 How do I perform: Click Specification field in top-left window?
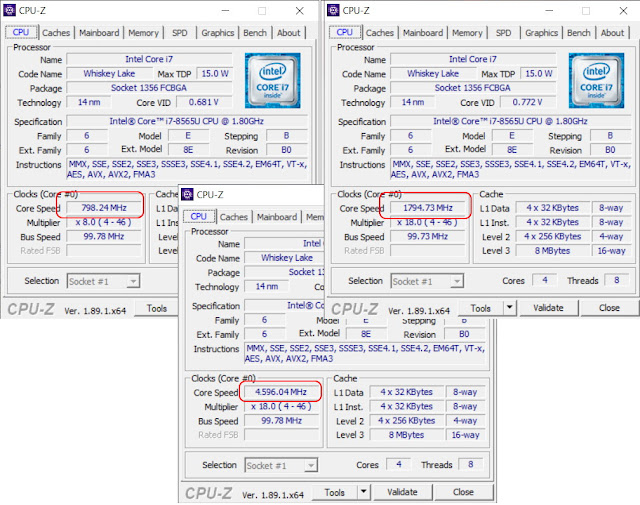coord(187,121)
